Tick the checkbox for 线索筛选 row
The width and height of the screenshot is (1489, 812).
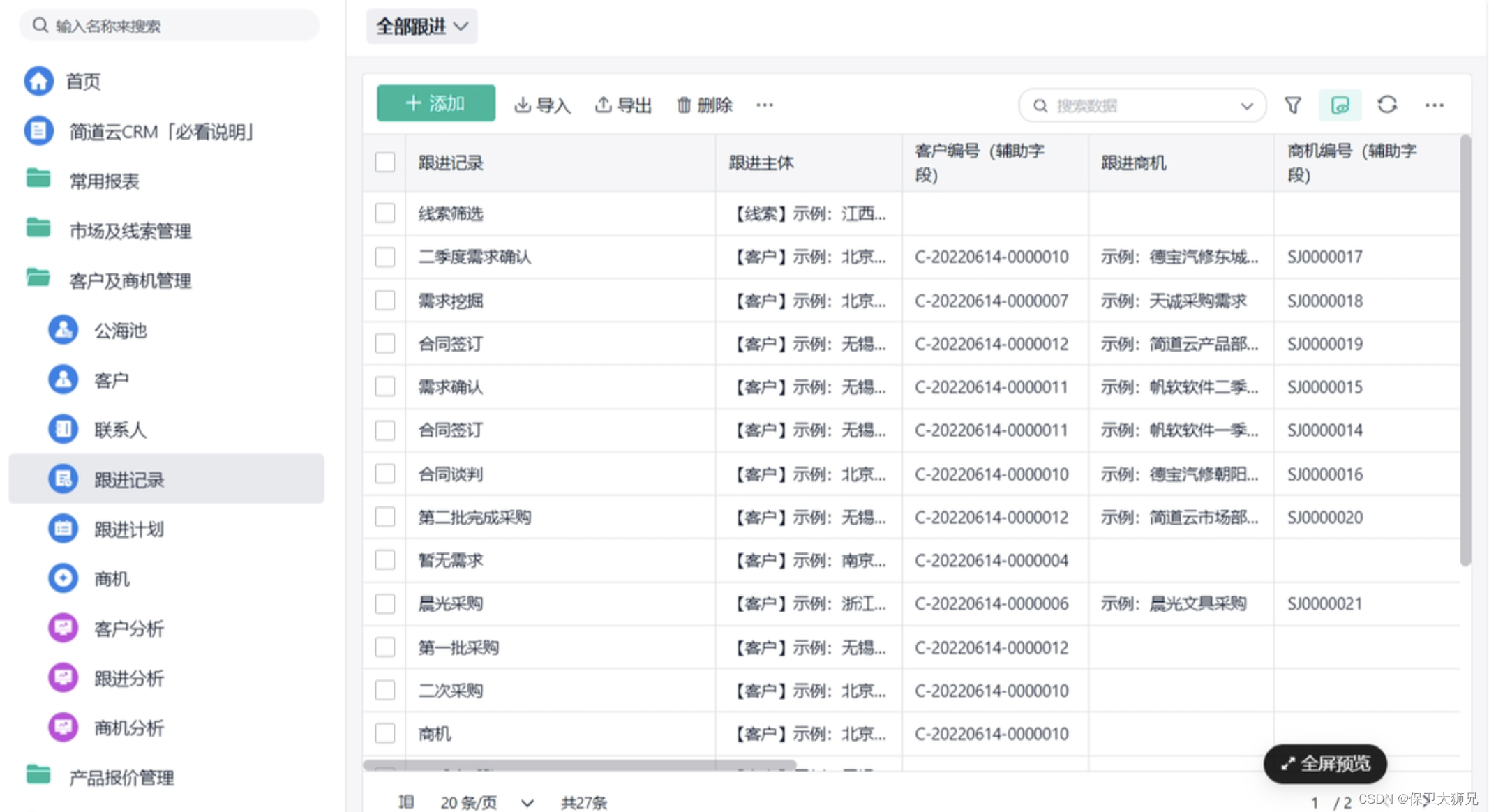[385, 213]
